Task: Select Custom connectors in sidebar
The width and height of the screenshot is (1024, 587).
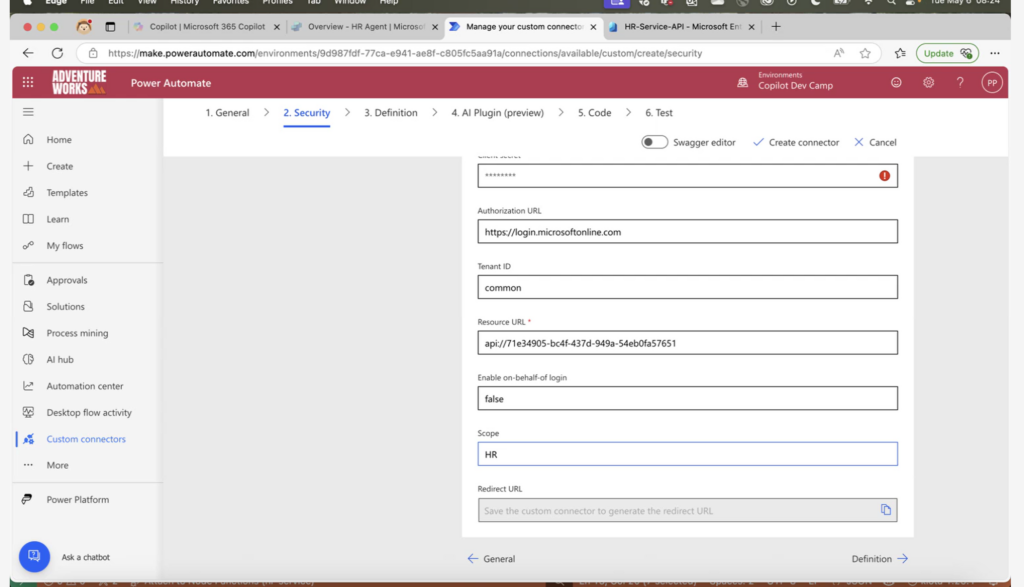Action: tap(86, 439)
